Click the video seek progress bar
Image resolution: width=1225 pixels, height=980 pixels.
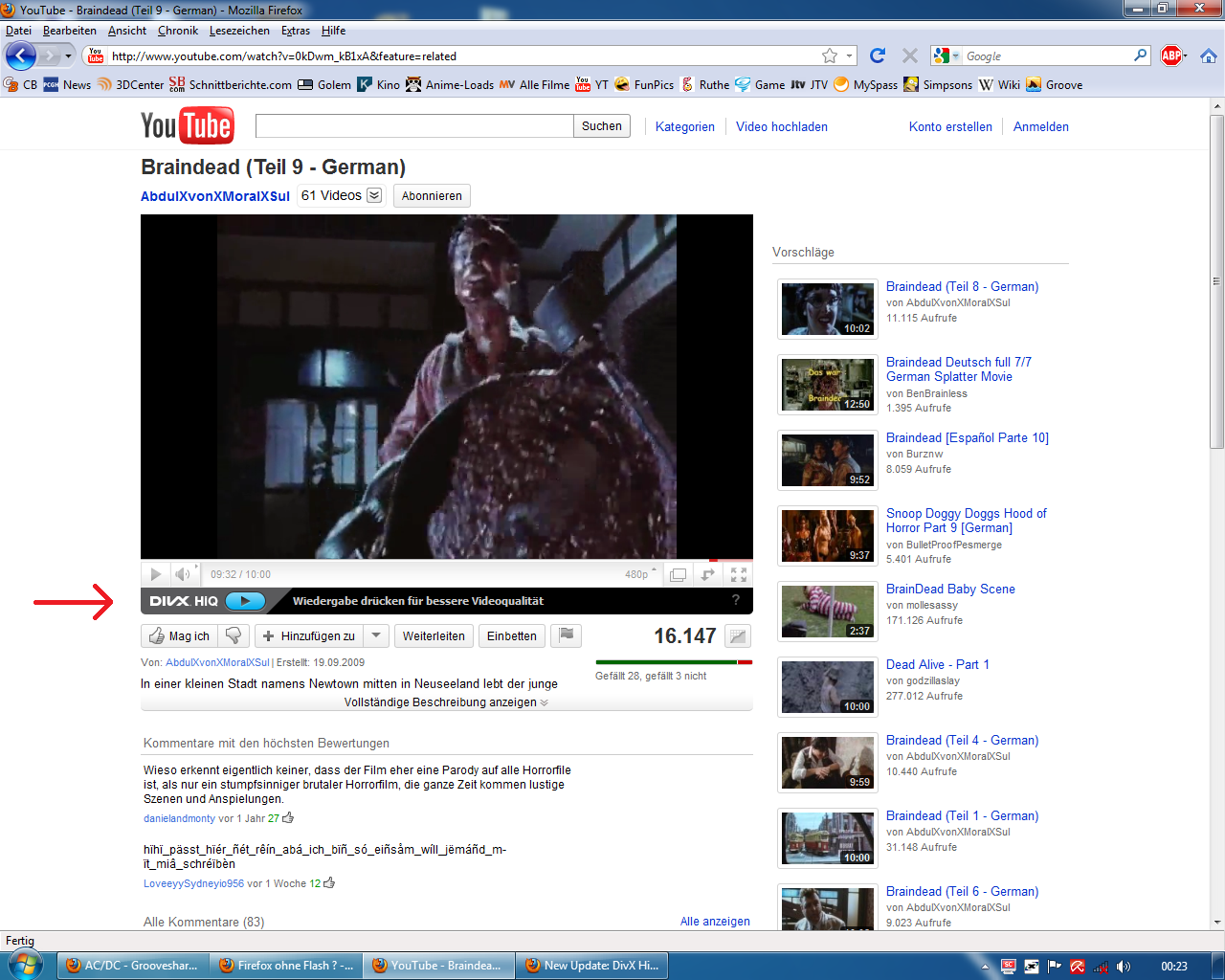point(447,560)
